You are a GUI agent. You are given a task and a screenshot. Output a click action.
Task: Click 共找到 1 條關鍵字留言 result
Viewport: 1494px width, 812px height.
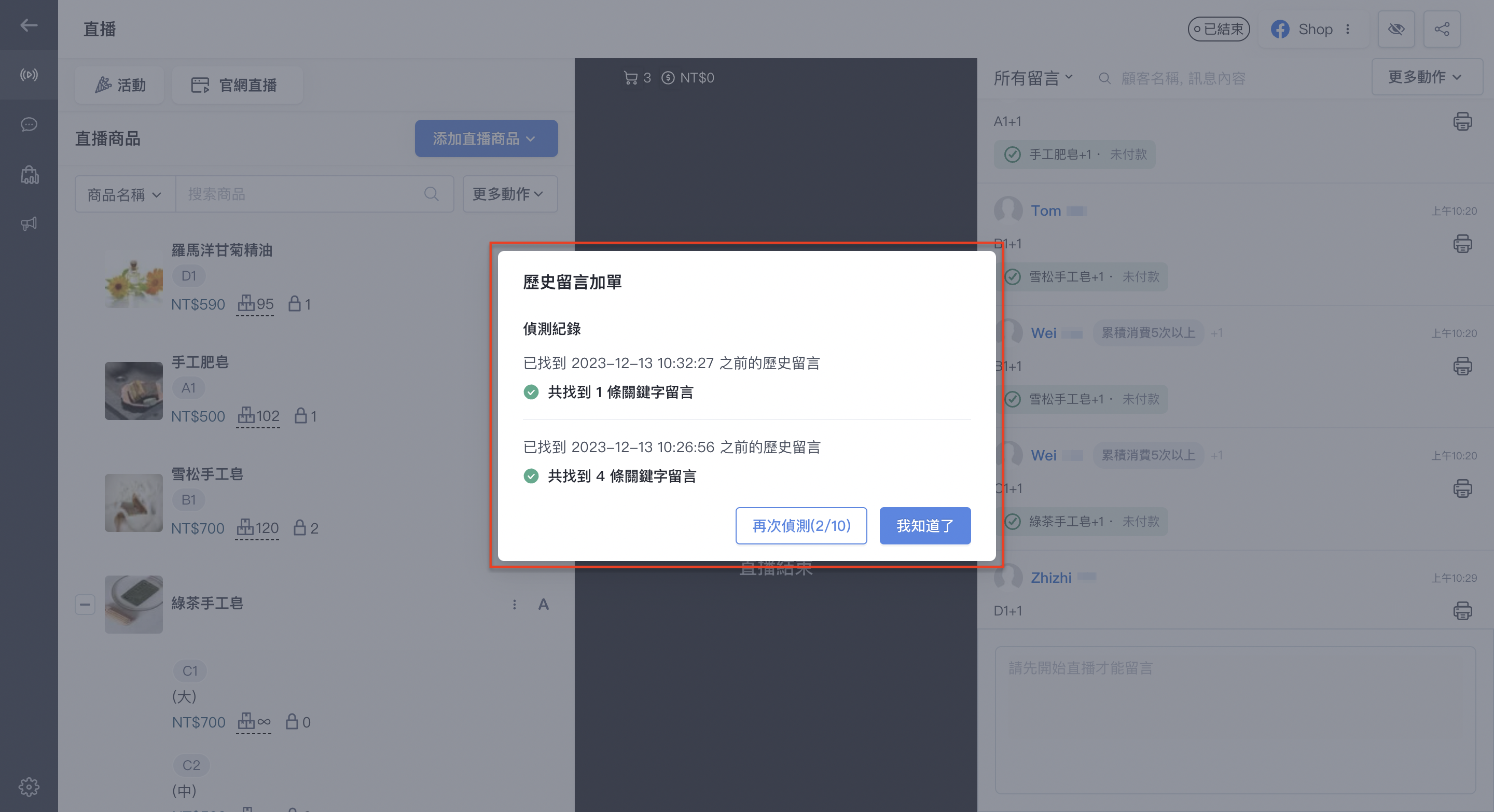pos(620,392)
